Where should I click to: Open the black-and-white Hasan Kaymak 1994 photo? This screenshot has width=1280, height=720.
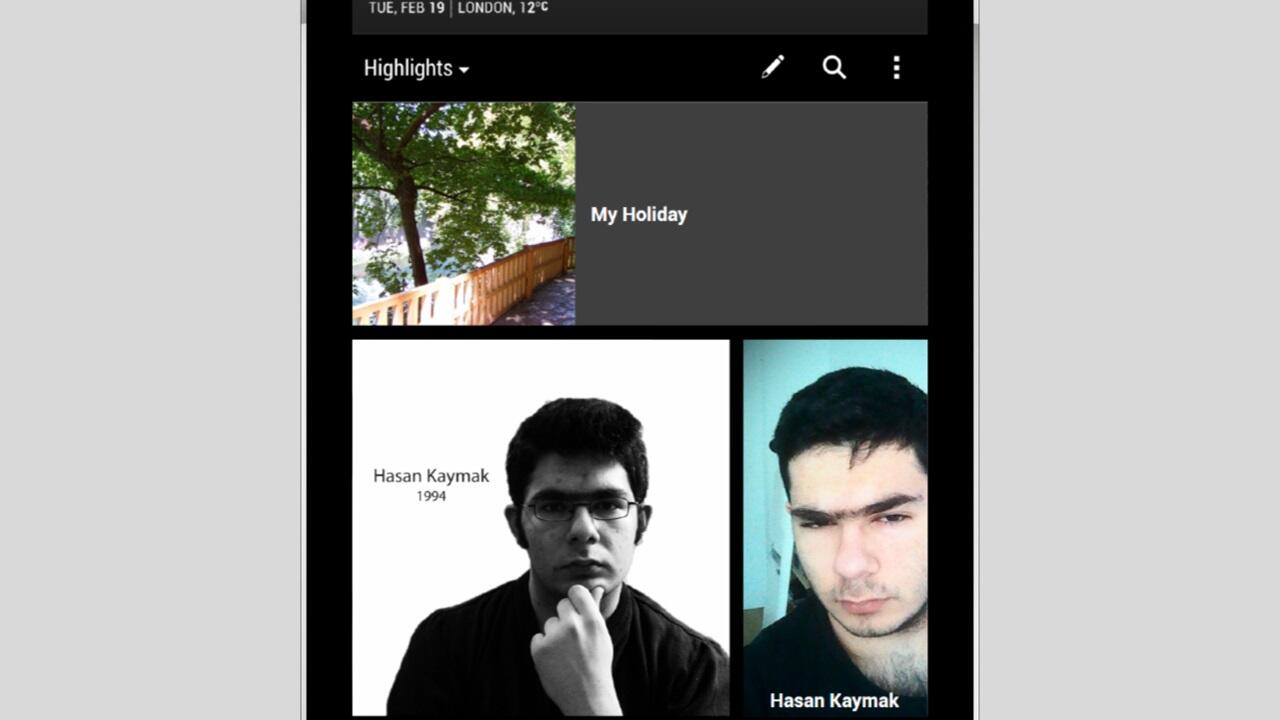point(541,528)
